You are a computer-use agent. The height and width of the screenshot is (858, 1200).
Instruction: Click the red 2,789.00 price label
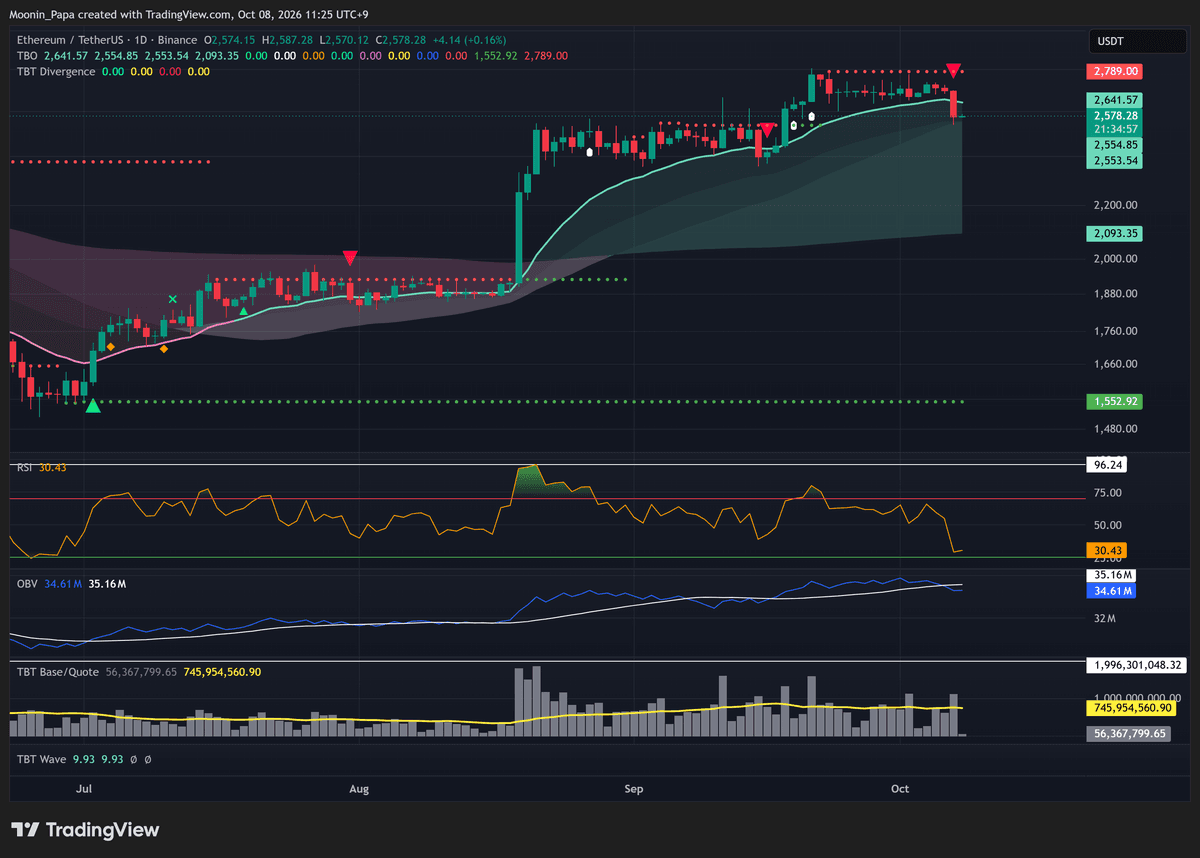pos(1114,71)
